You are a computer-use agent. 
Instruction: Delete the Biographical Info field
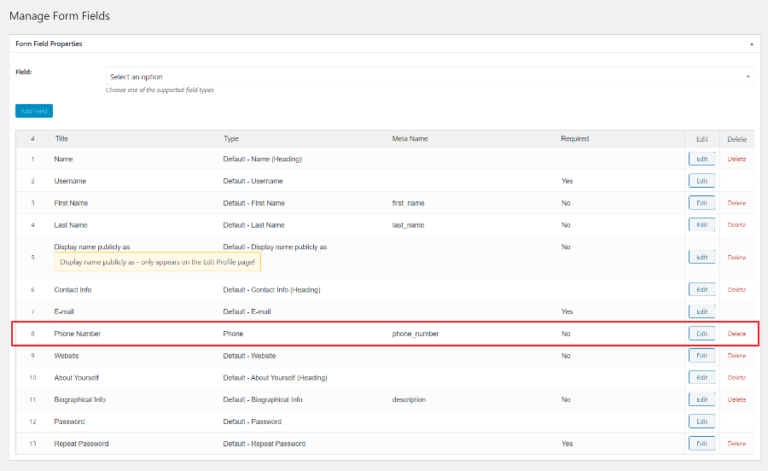736,400
